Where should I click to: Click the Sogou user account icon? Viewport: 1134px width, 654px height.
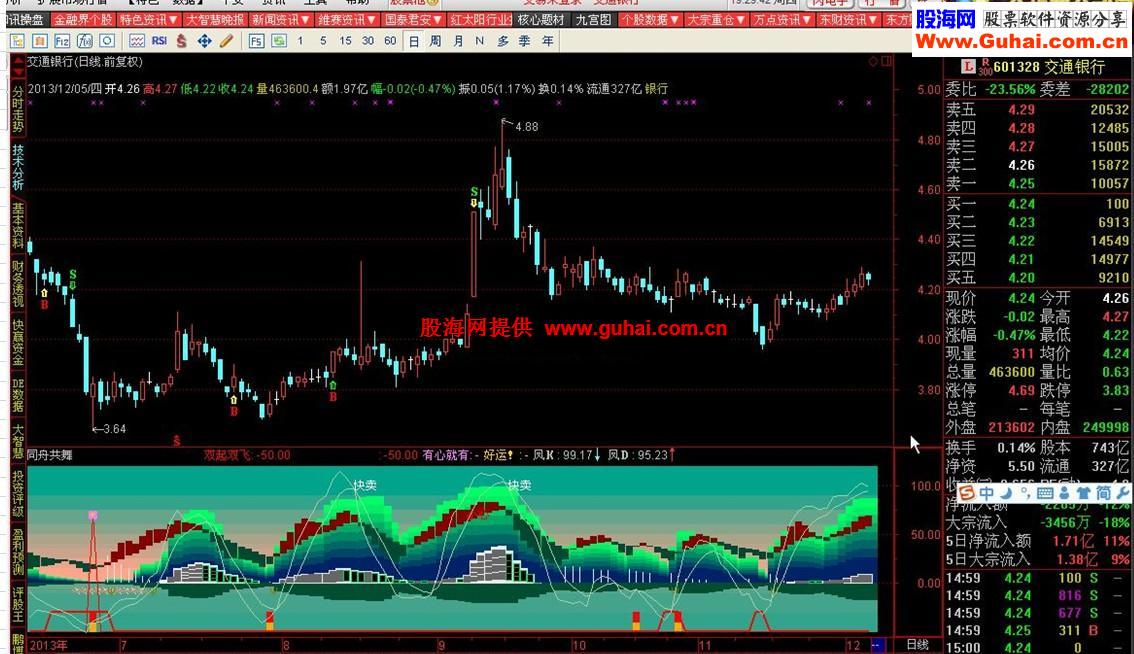point(1064,493)
